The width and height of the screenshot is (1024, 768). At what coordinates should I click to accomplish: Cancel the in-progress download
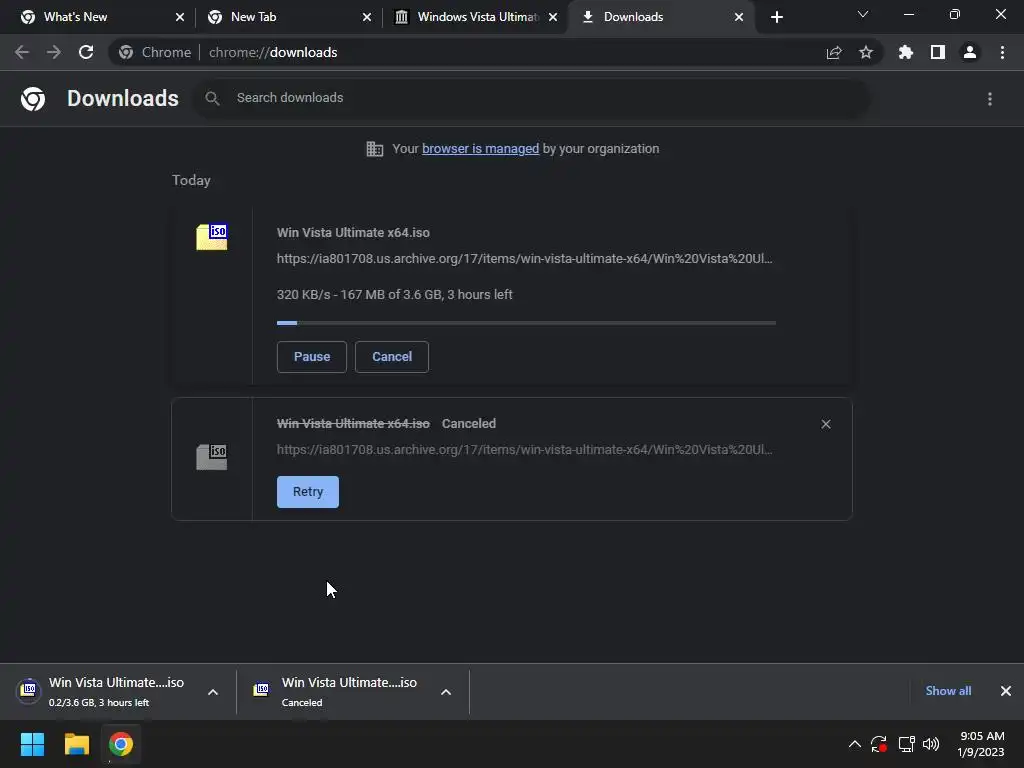[x=392, y=357]
